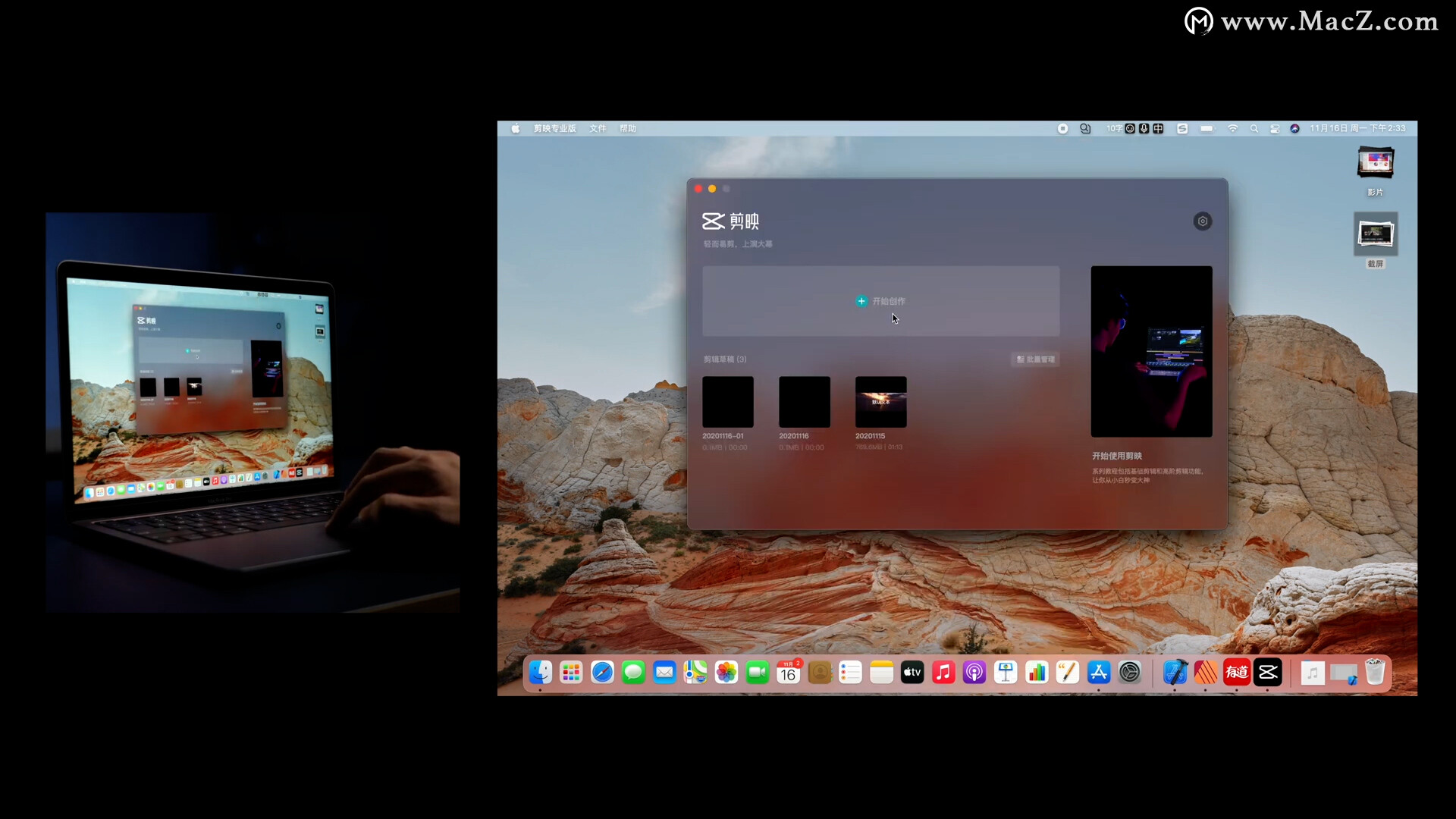Screen dimensions: 1456x819
Task: Open the 文件 menu
Action: click(x=598, y=129)
